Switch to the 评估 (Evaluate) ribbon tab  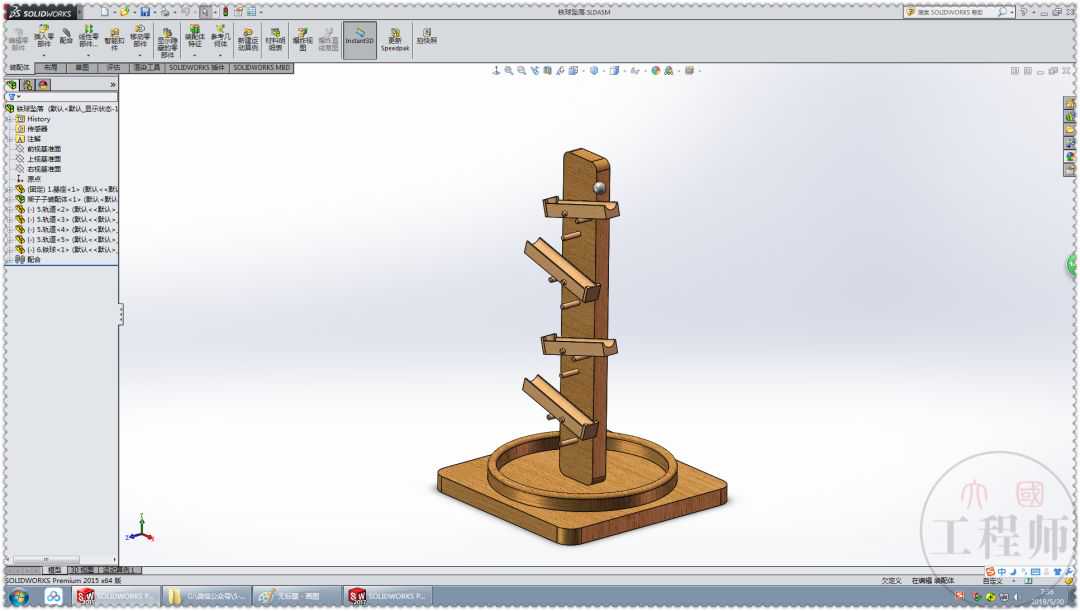coord(113,68)
